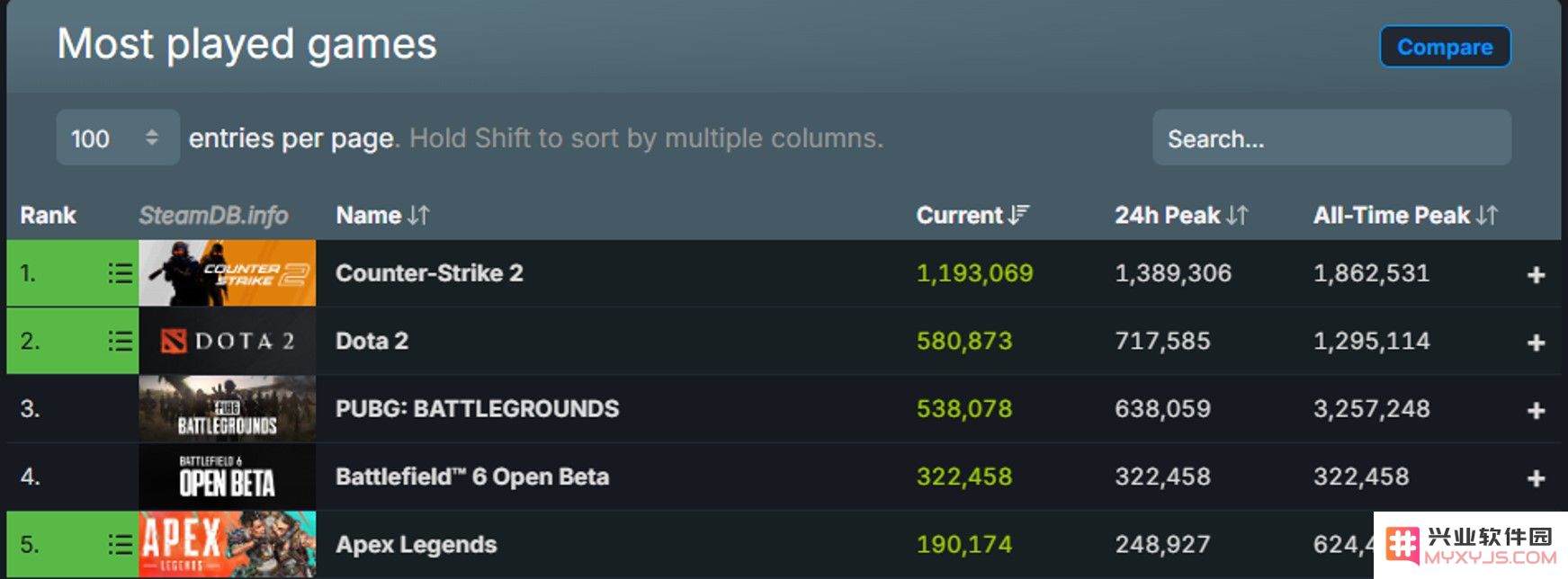Add Dota 2 using its plus icon
Image resolution: width=1568 pixels, height=579 pixels.
point(1536,343)
